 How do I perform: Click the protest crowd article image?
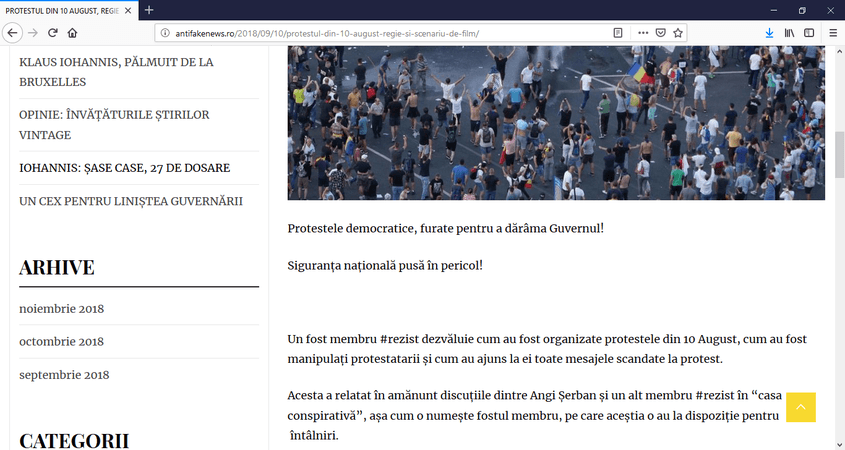[x=556, y=122]
